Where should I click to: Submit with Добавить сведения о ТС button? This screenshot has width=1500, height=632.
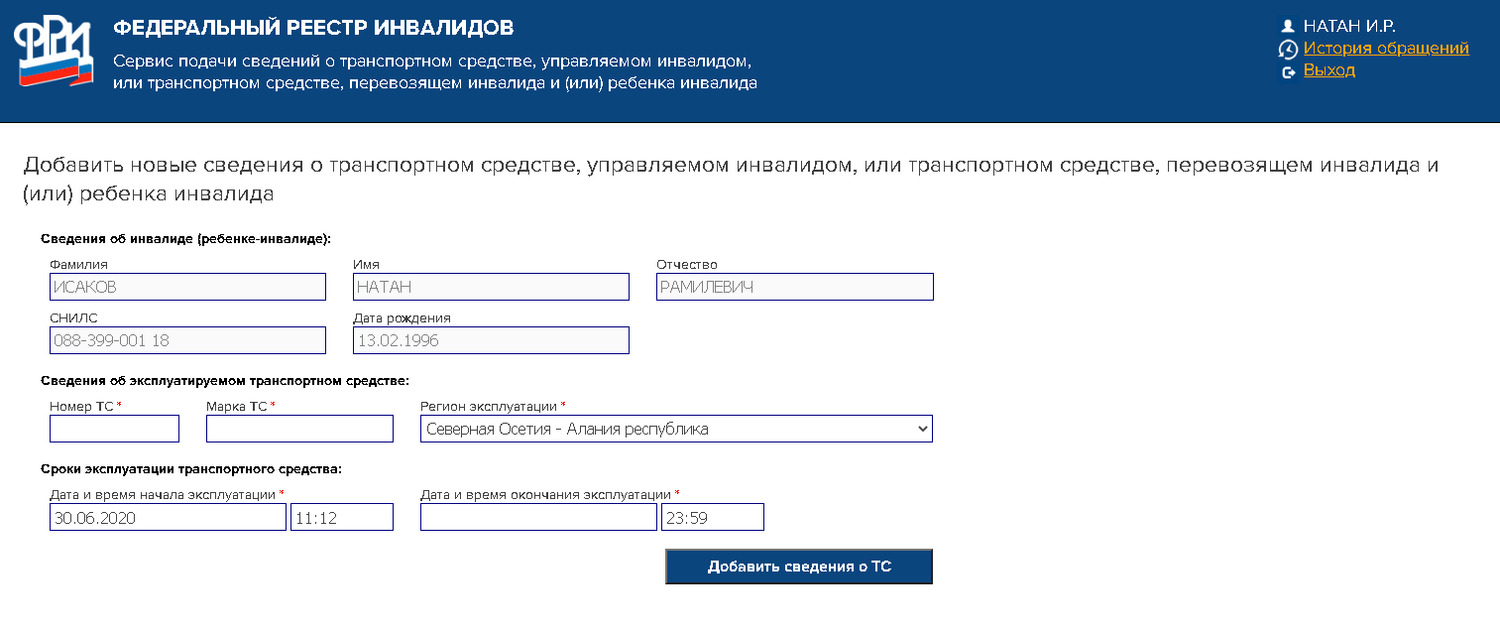[x=799, y=566]
